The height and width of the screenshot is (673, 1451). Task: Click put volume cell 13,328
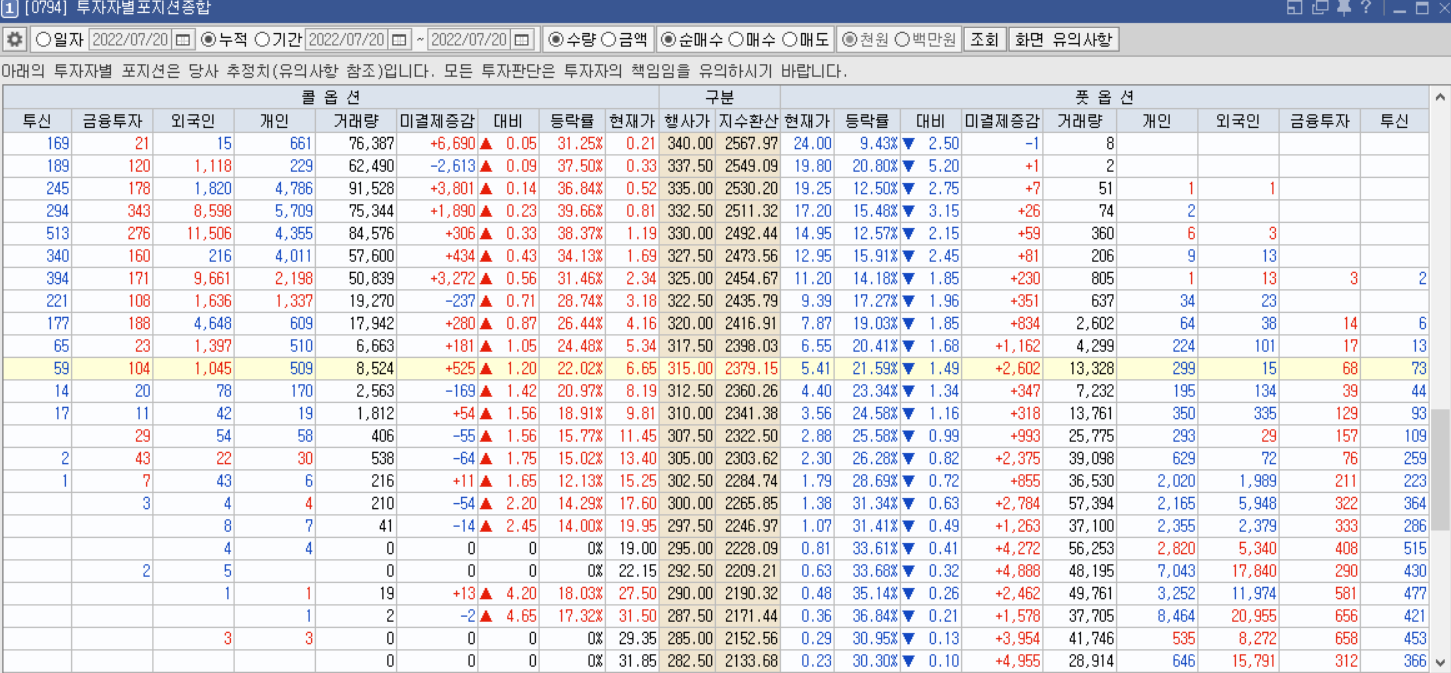1080,369
